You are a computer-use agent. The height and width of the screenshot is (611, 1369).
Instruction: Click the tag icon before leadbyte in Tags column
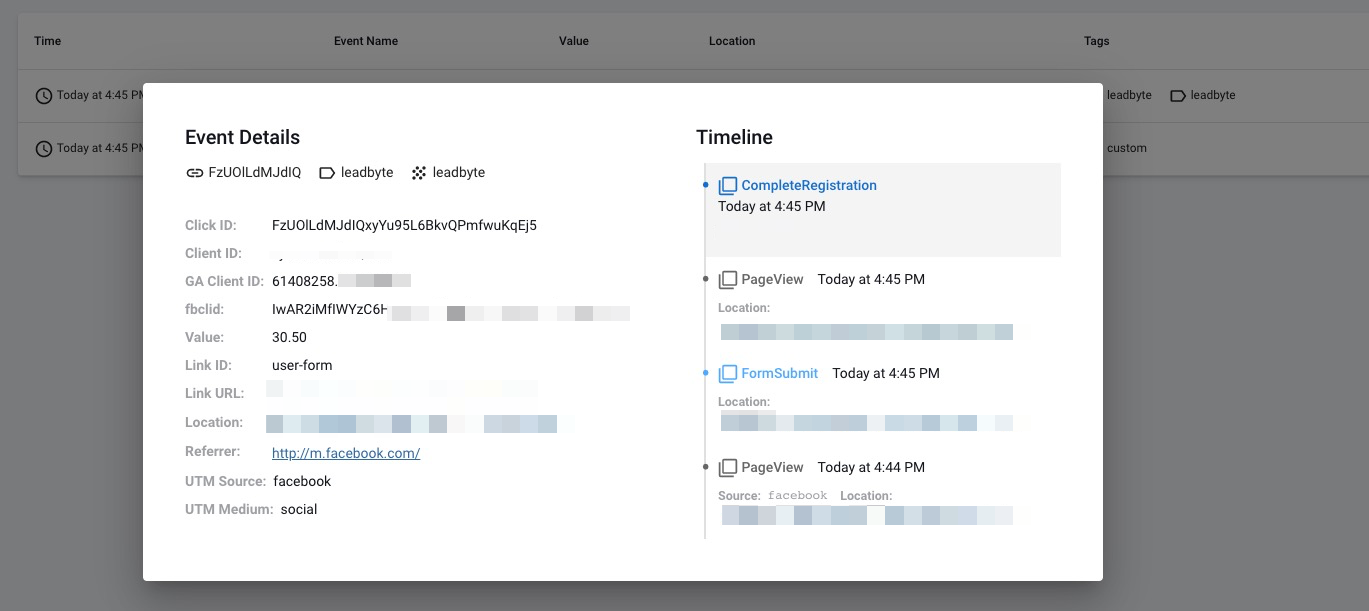tap(1178, 96)
